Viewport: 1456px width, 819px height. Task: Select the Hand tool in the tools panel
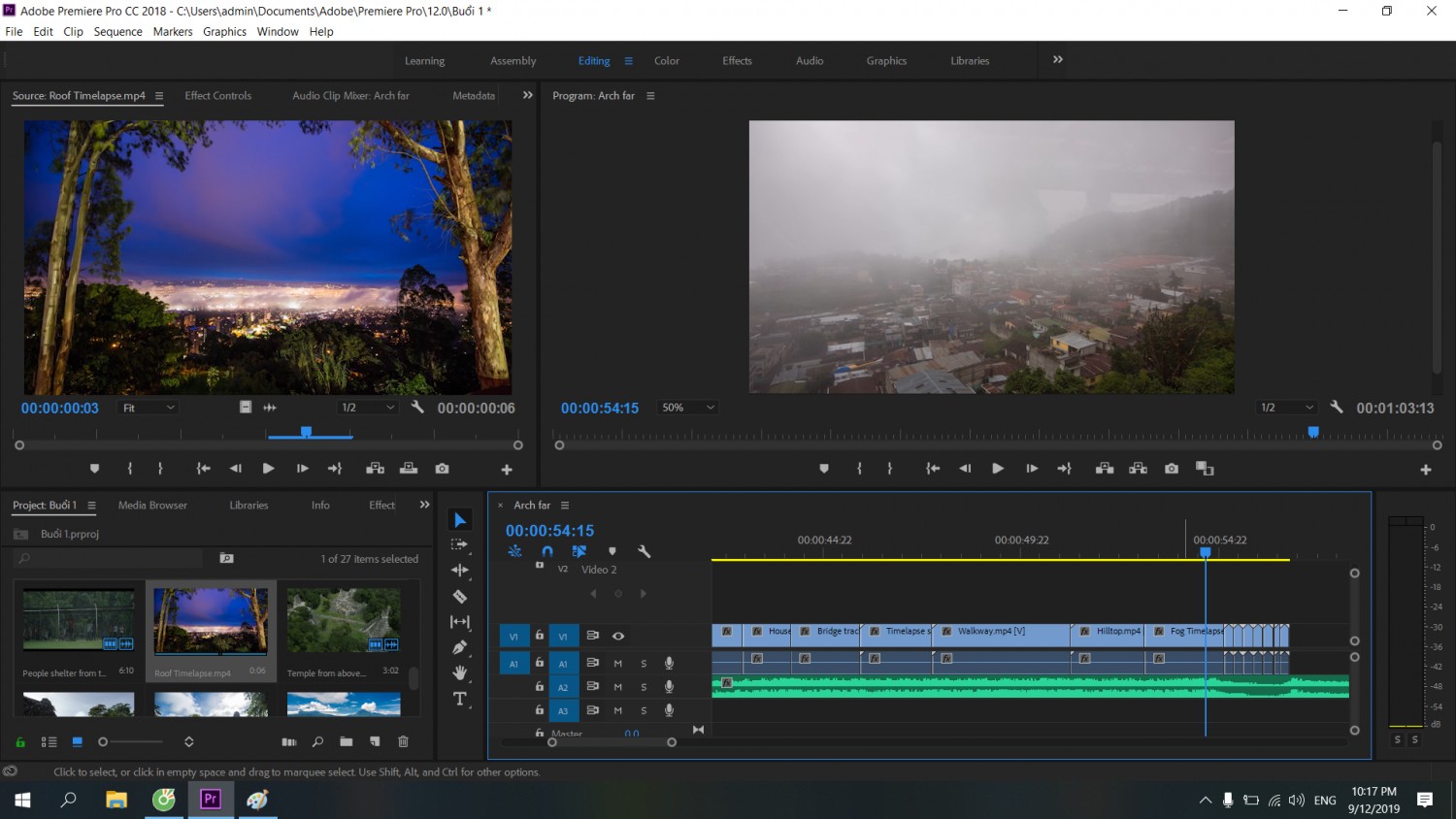click(x=460, y=672)
